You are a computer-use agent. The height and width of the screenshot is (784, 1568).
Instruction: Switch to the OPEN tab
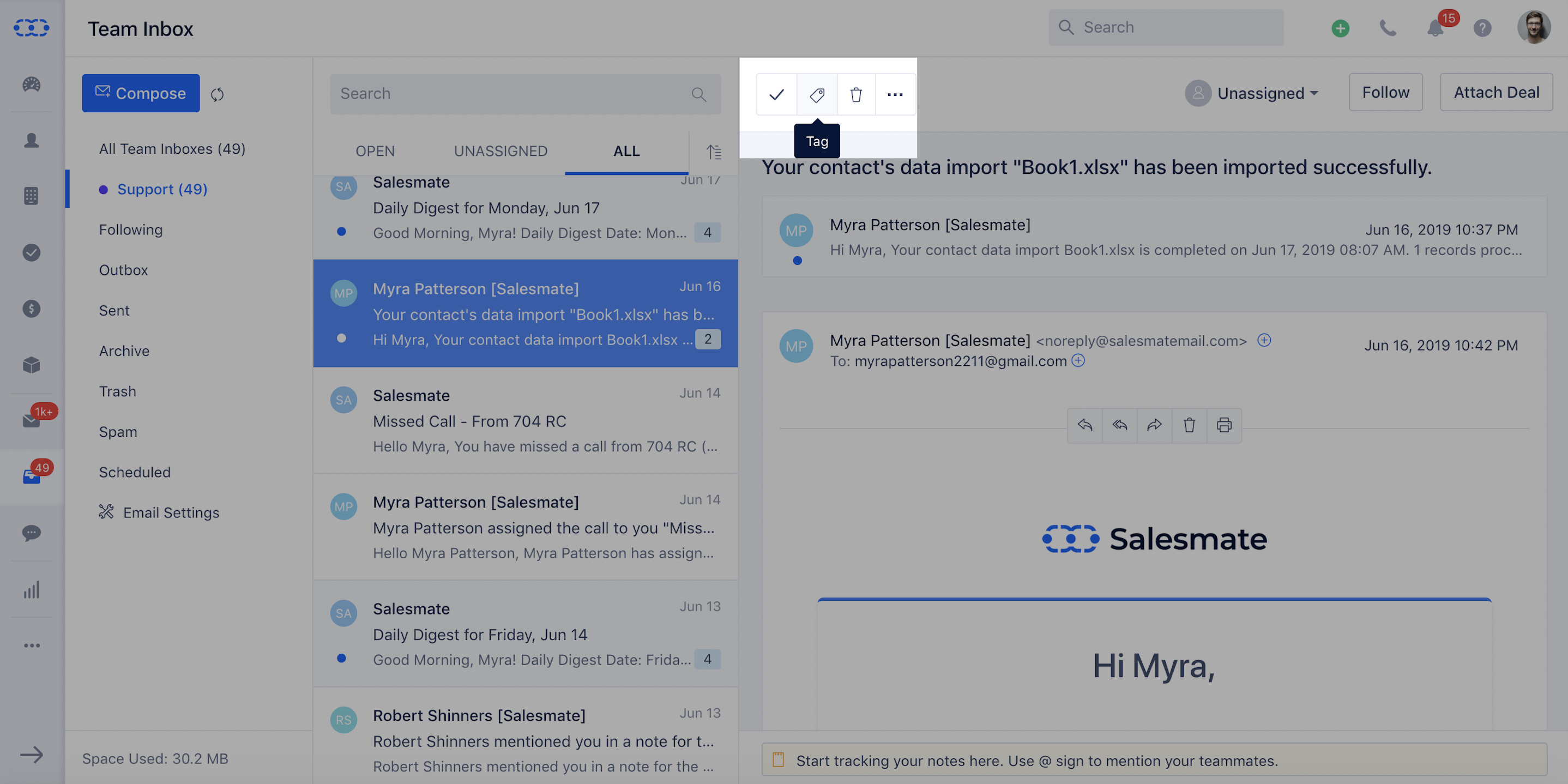375,151
